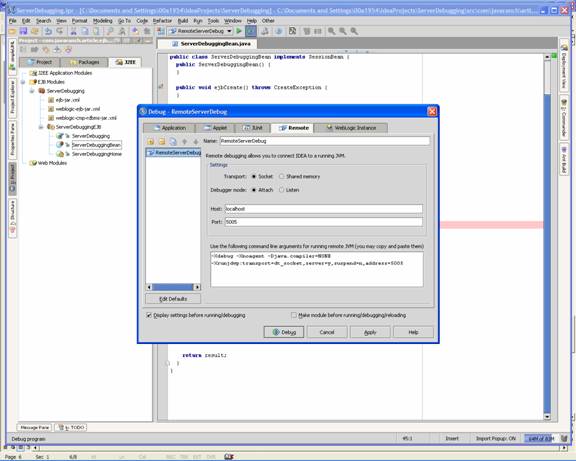
Task: Click the Name input field
Action: [x=325, y=141]
